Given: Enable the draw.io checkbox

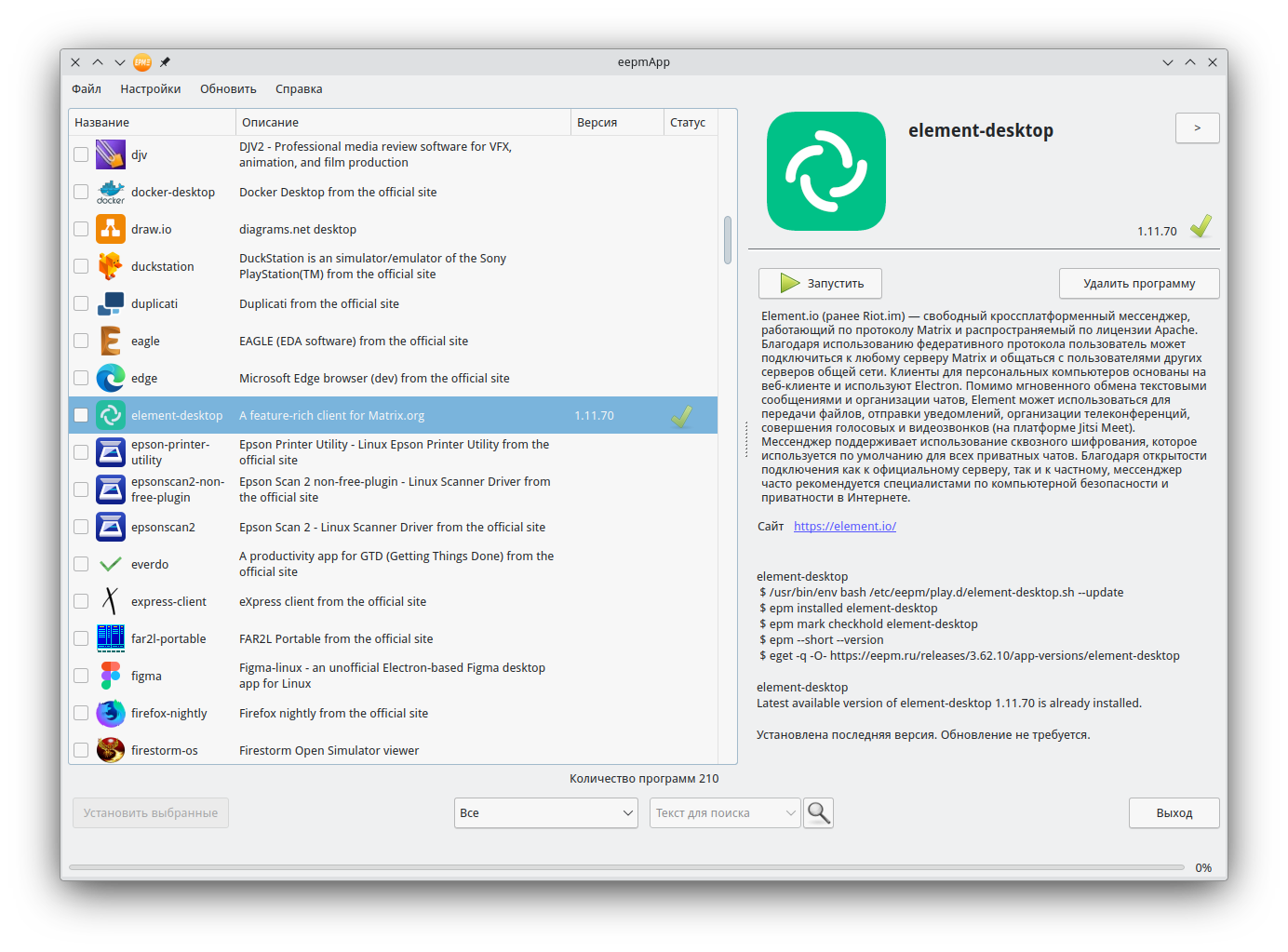Looking at the screenshot, I should point(81,229).
